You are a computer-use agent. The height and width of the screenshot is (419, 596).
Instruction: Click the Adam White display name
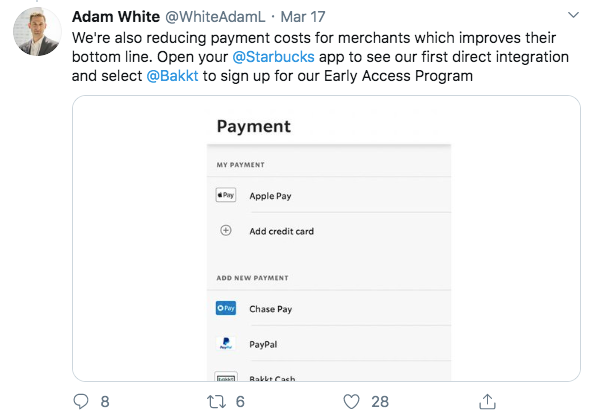coord(116,17)
